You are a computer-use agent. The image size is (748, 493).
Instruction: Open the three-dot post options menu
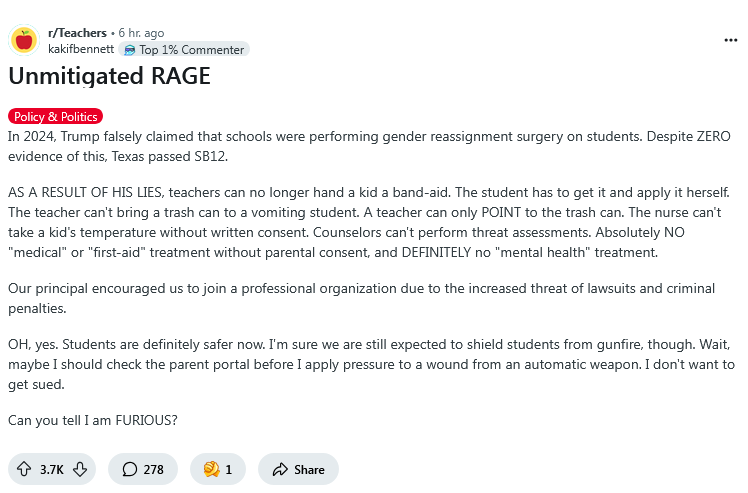pyautogui.click(x=730, y=40)
